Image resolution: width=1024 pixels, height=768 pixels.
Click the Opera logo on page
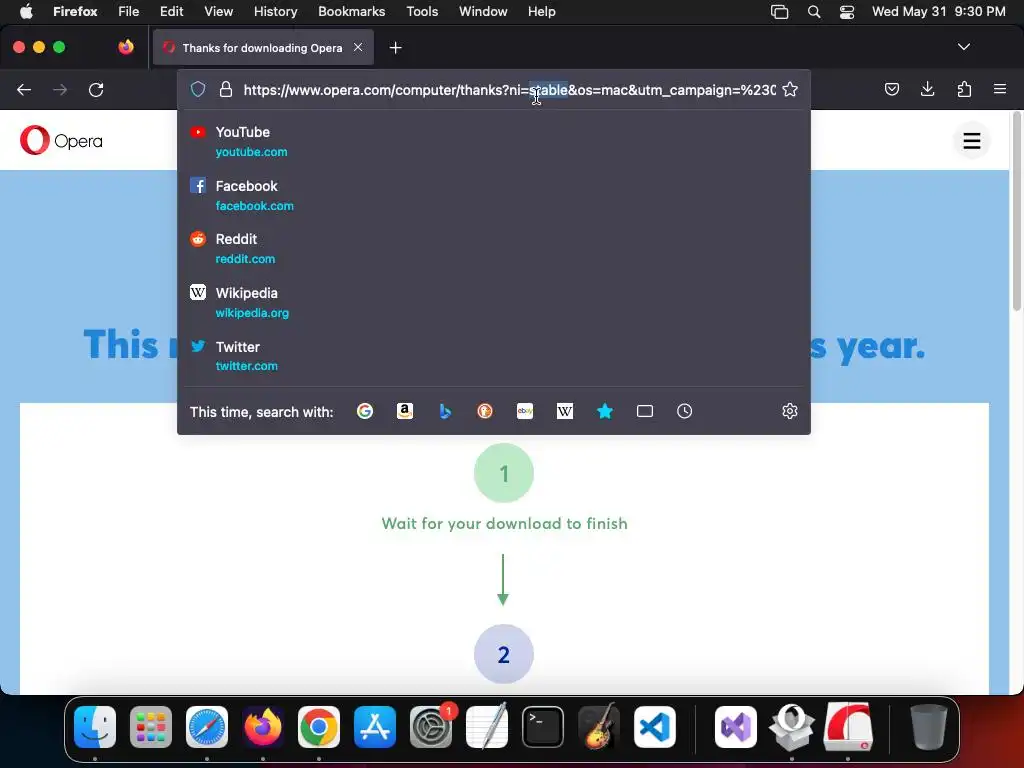pos(61,140)
